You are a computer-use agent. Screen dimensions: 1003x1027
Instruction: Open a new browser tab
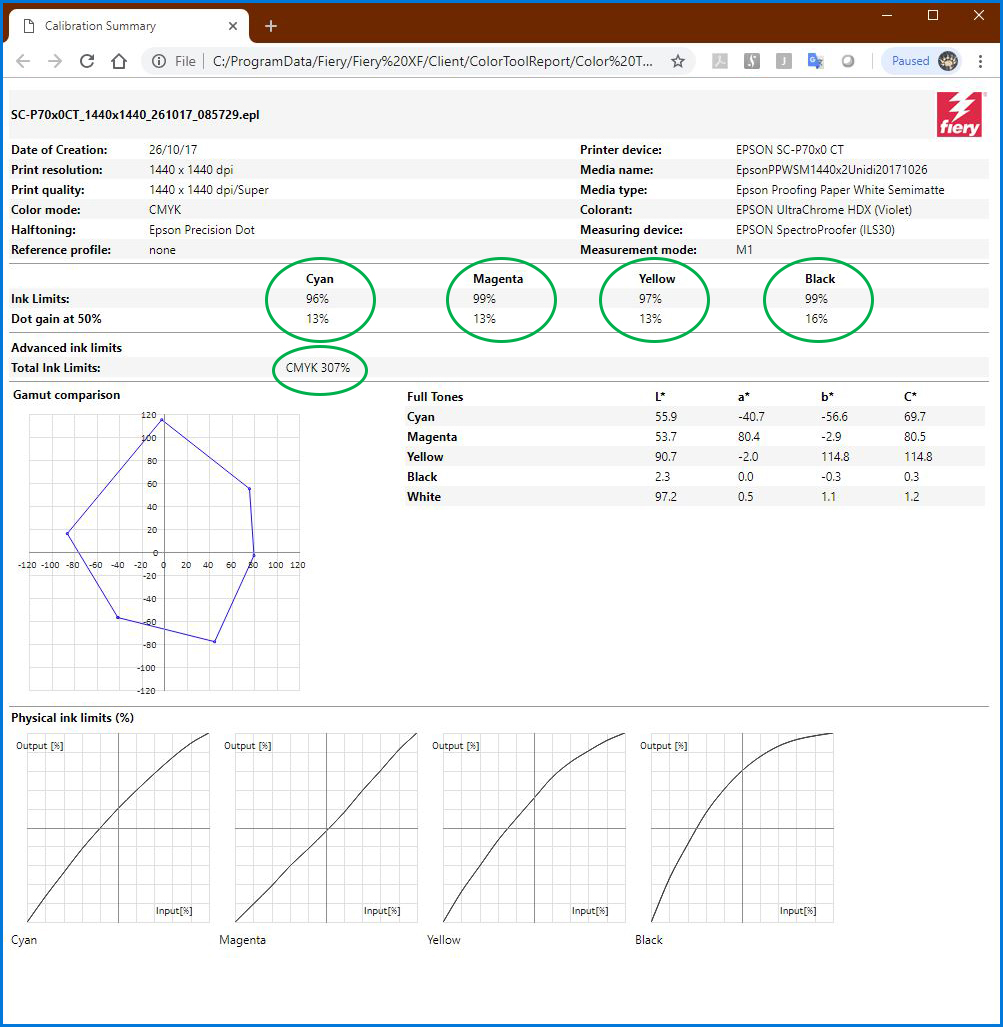(x=271, y=26)
